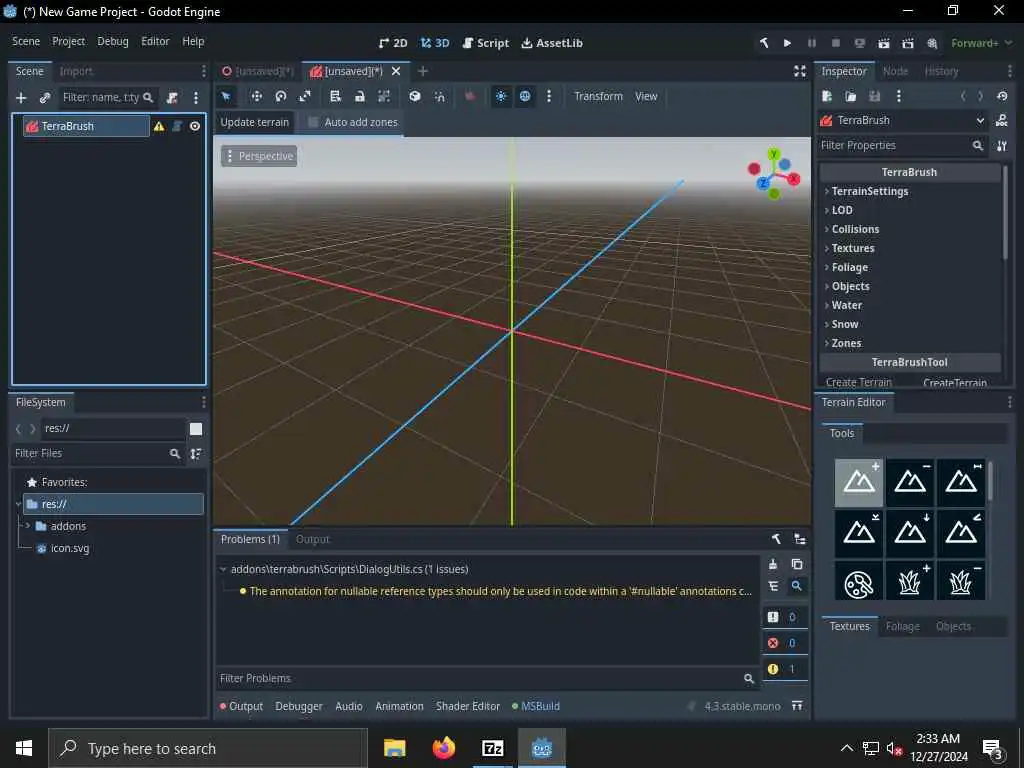Screen dimensions: 1024x768
Task: Activate Select Mode arrow in 3D toolbar
Action: click(226, 97)
